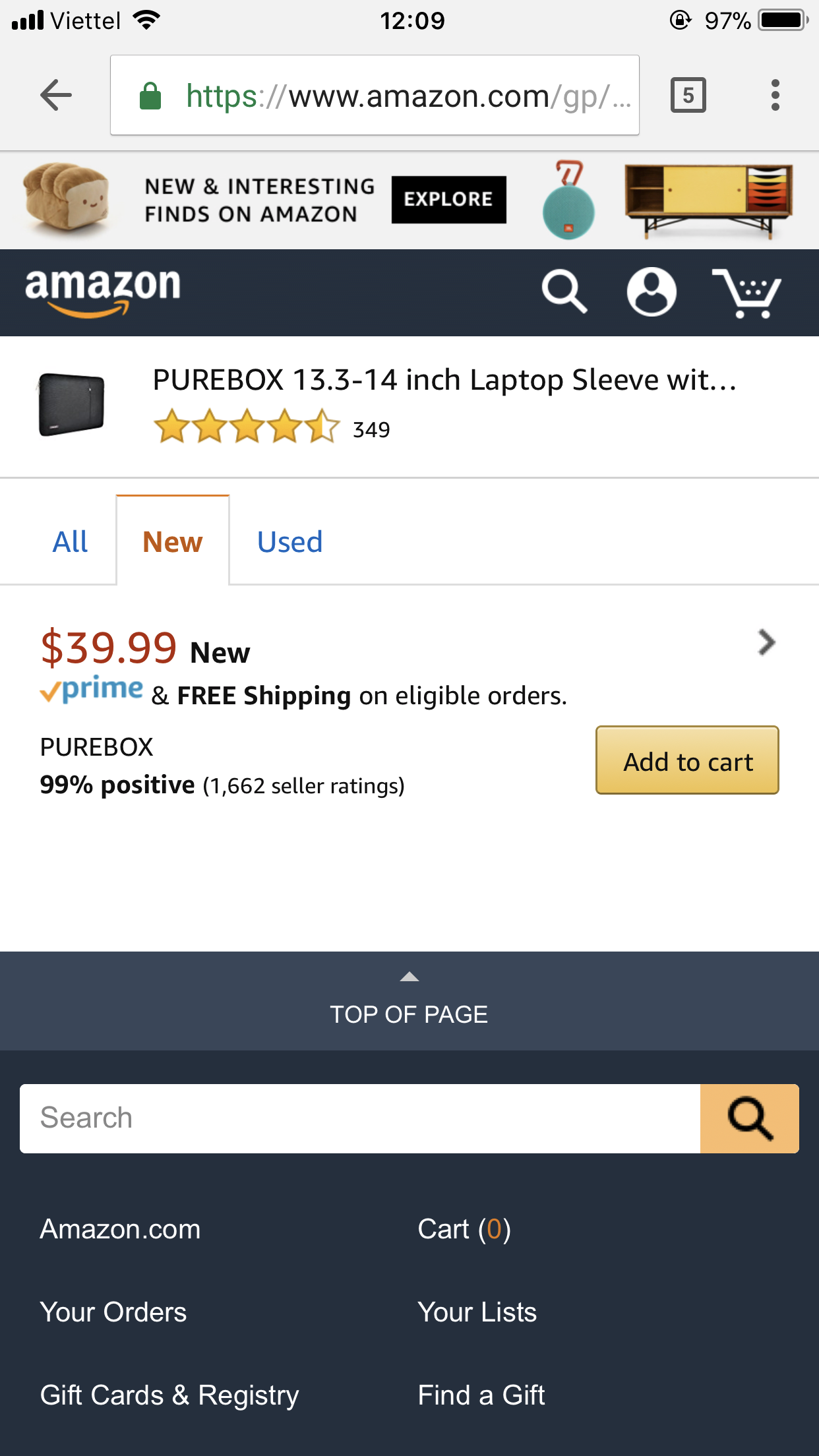Focus the footer Search input field
819x1456 pixels.
point(359,1118)
